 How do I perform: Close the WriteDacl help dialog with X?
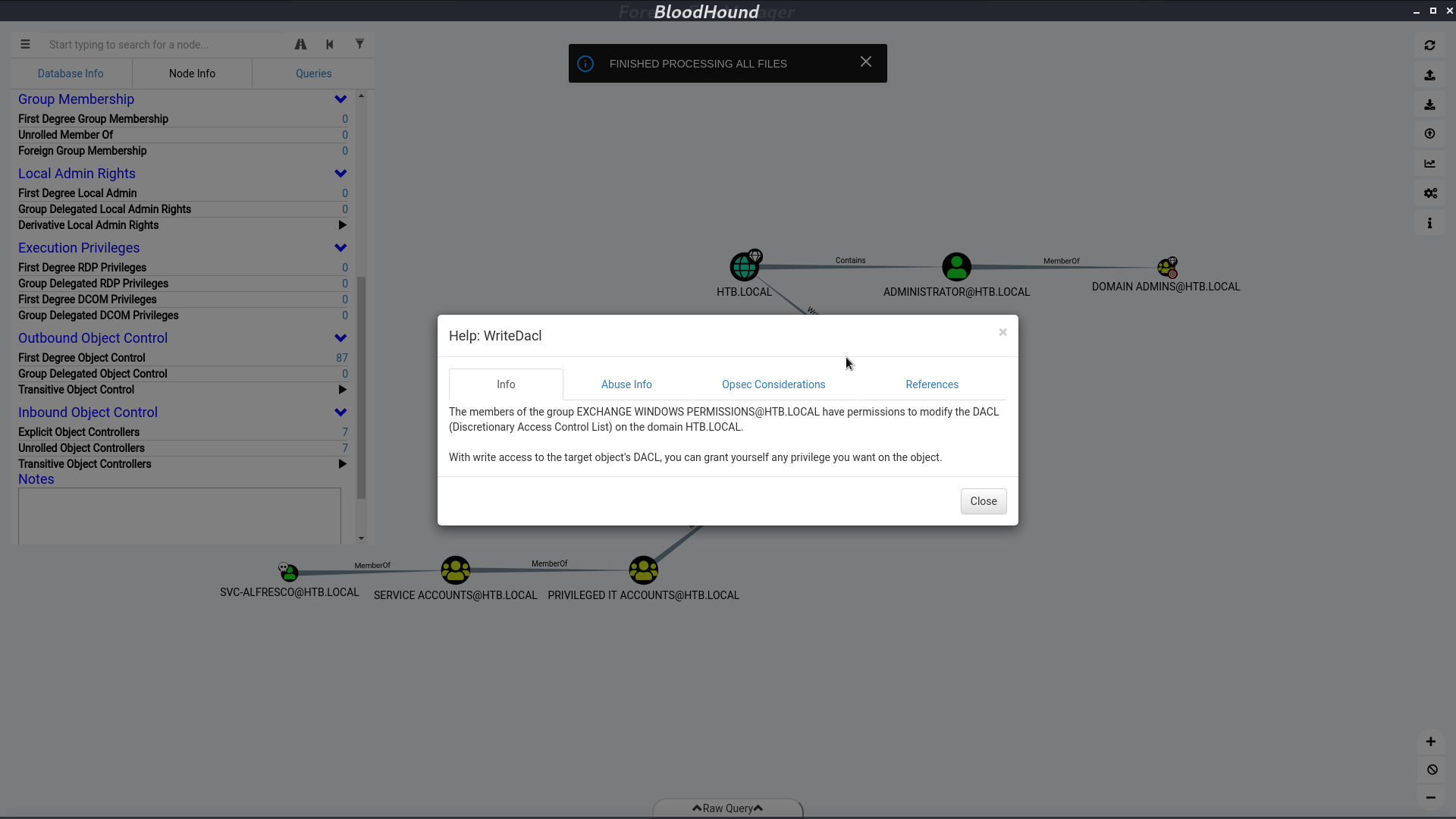[x=1003, y=332]
